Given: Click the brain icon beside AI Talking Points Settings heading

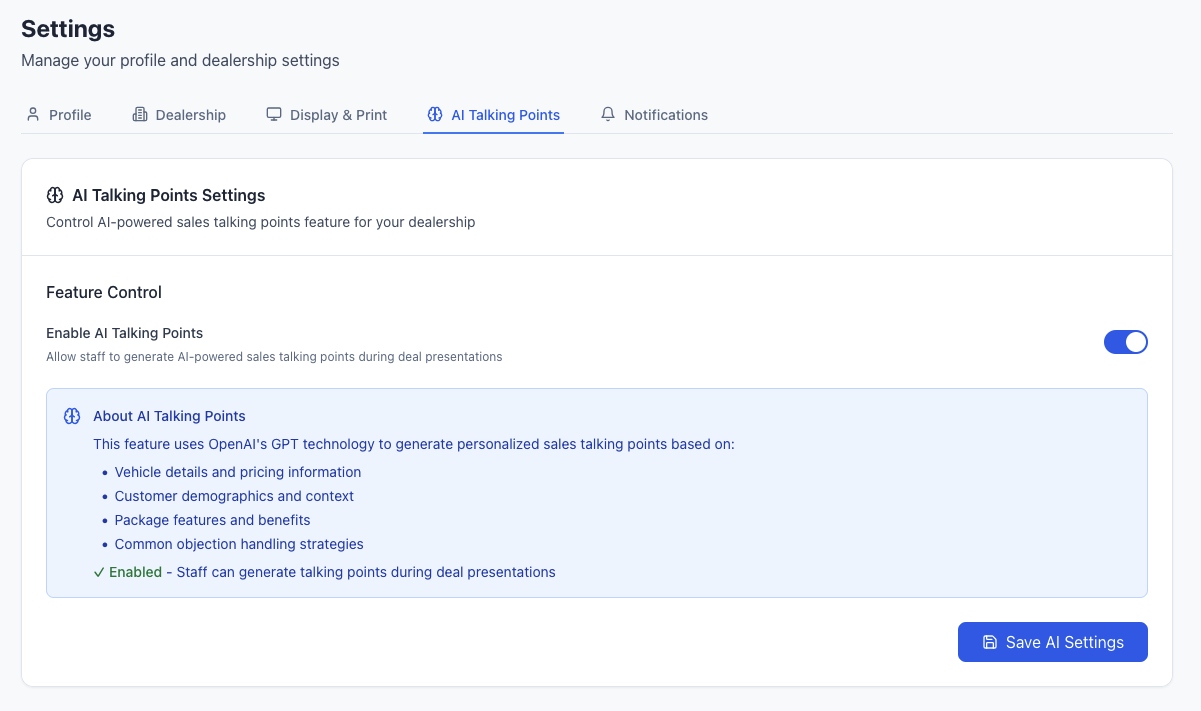Looking at the screenshot, I should point(56,195).
